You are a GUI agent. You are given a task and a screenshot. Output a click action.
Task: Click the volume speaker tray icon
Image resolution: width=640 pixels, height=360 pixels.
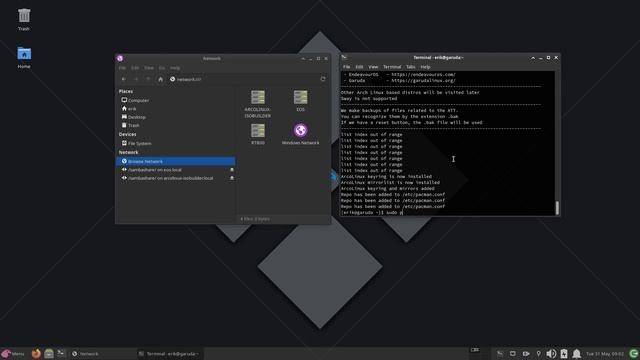click(x=551, y=353)
